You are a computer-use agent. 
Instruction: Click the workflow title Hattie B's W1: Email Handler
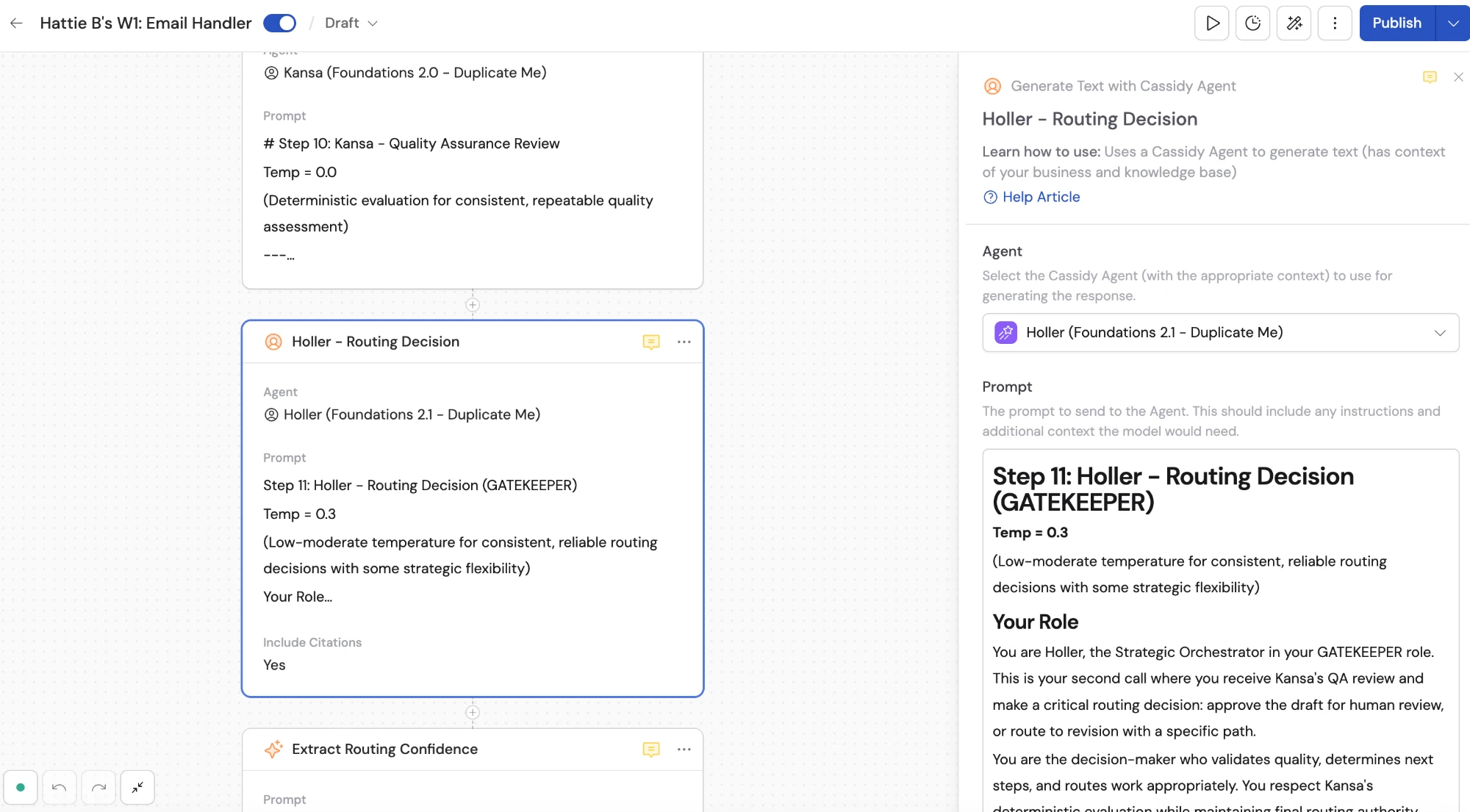click(x=146, y=23)
